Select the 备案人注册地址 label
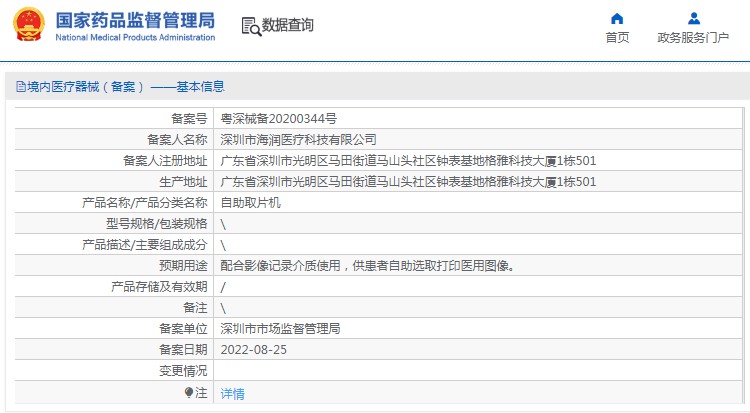The width and height of the screenshot is (750, 413). (165, 160)
